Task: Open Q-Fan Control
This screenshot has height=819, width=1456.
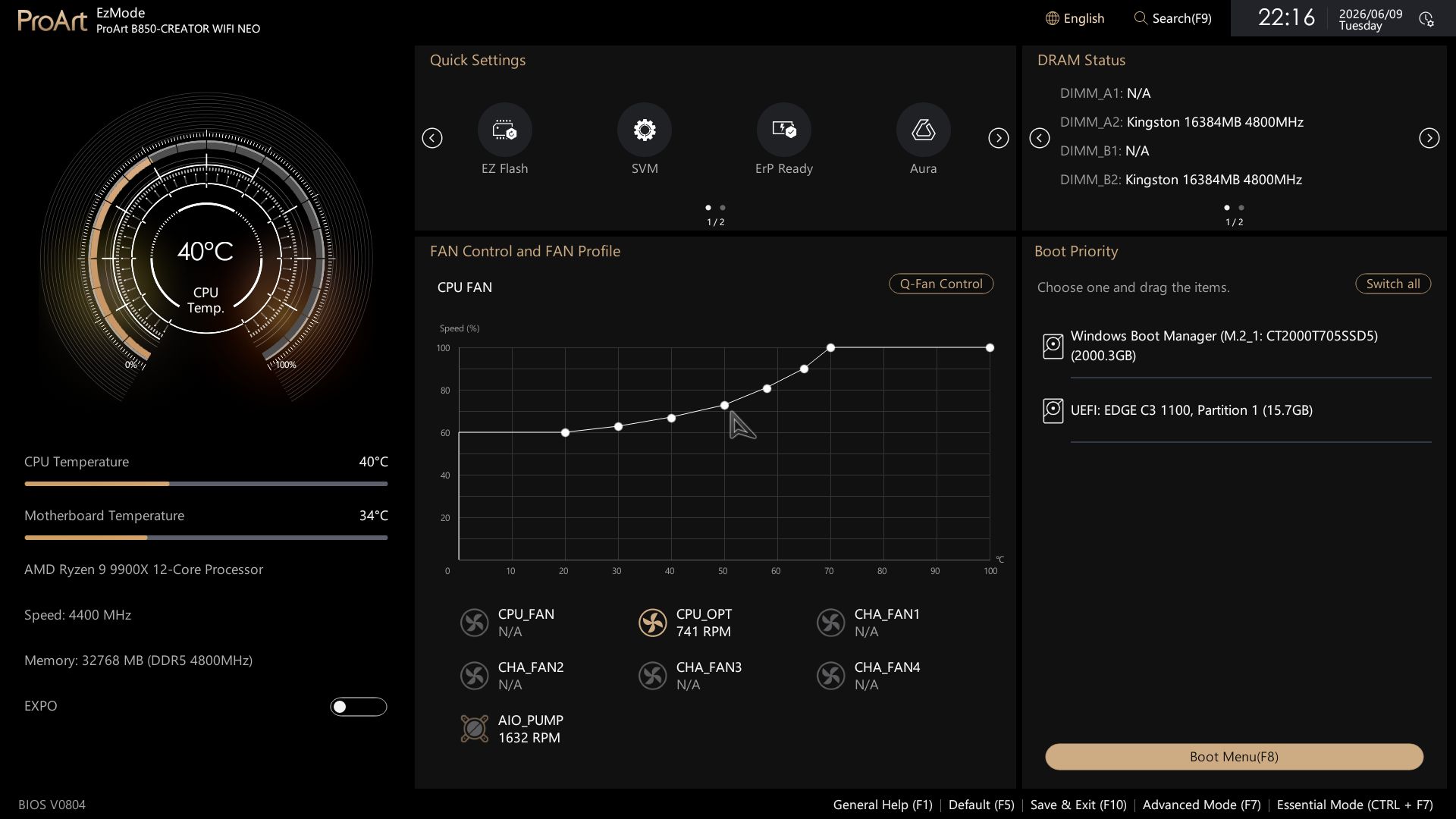Action: [941, 284]
